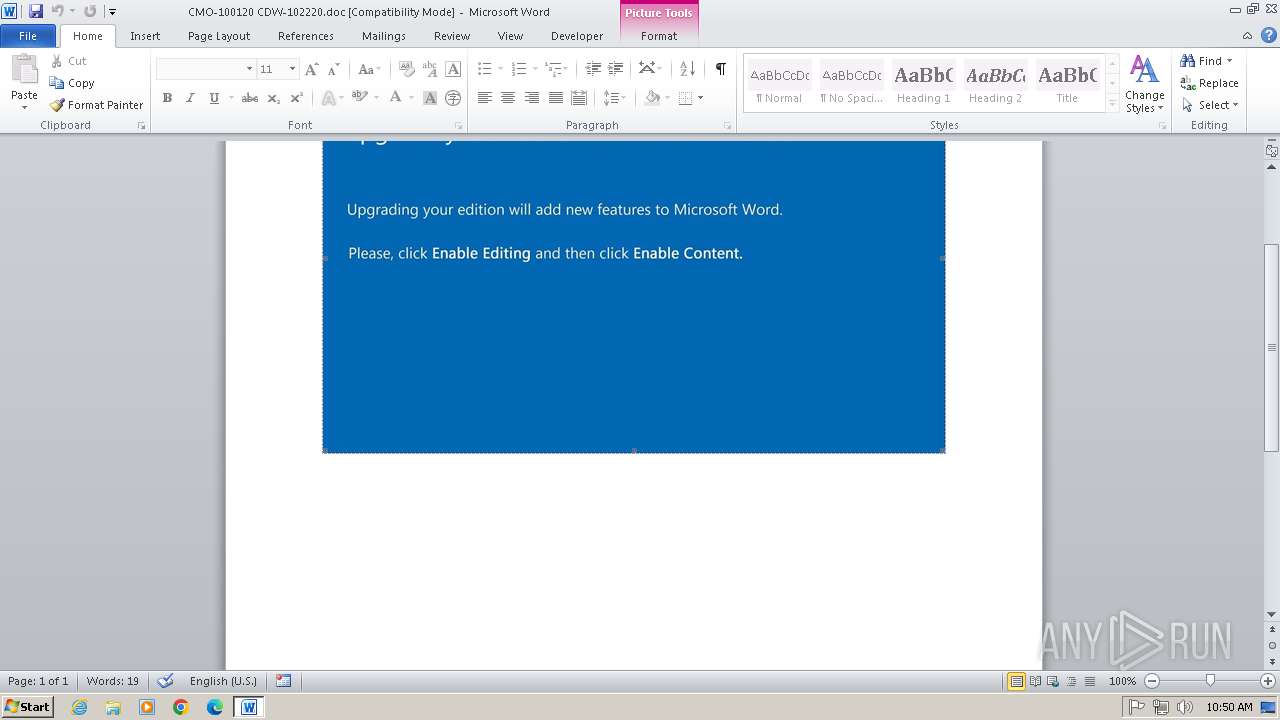Click the Multilevel List icon

tap(553, 69)
